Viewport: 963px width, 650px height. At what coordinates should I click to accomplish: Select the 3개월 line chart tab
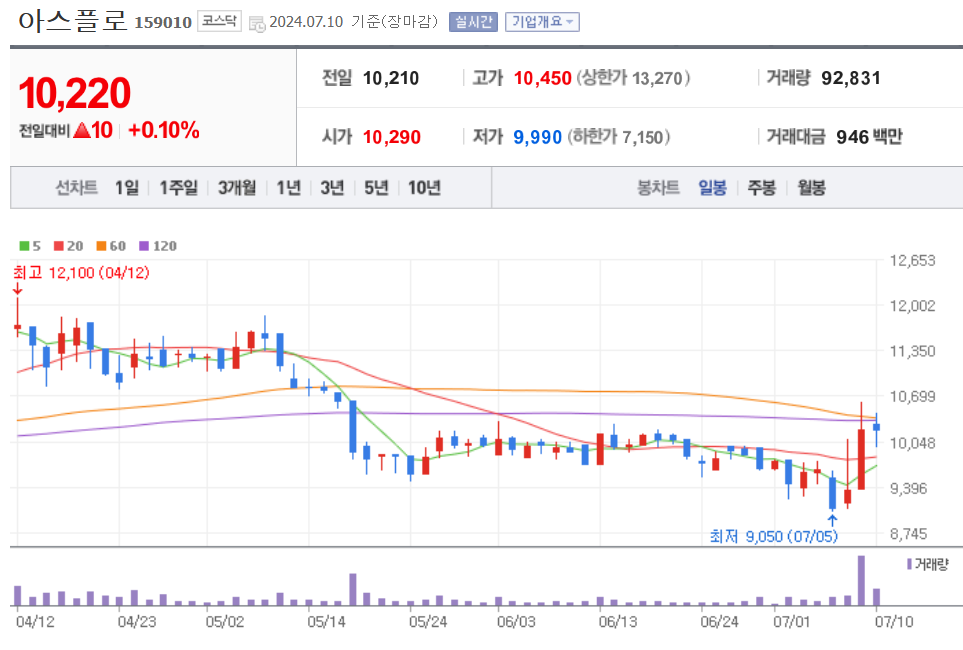pos(237,187)
